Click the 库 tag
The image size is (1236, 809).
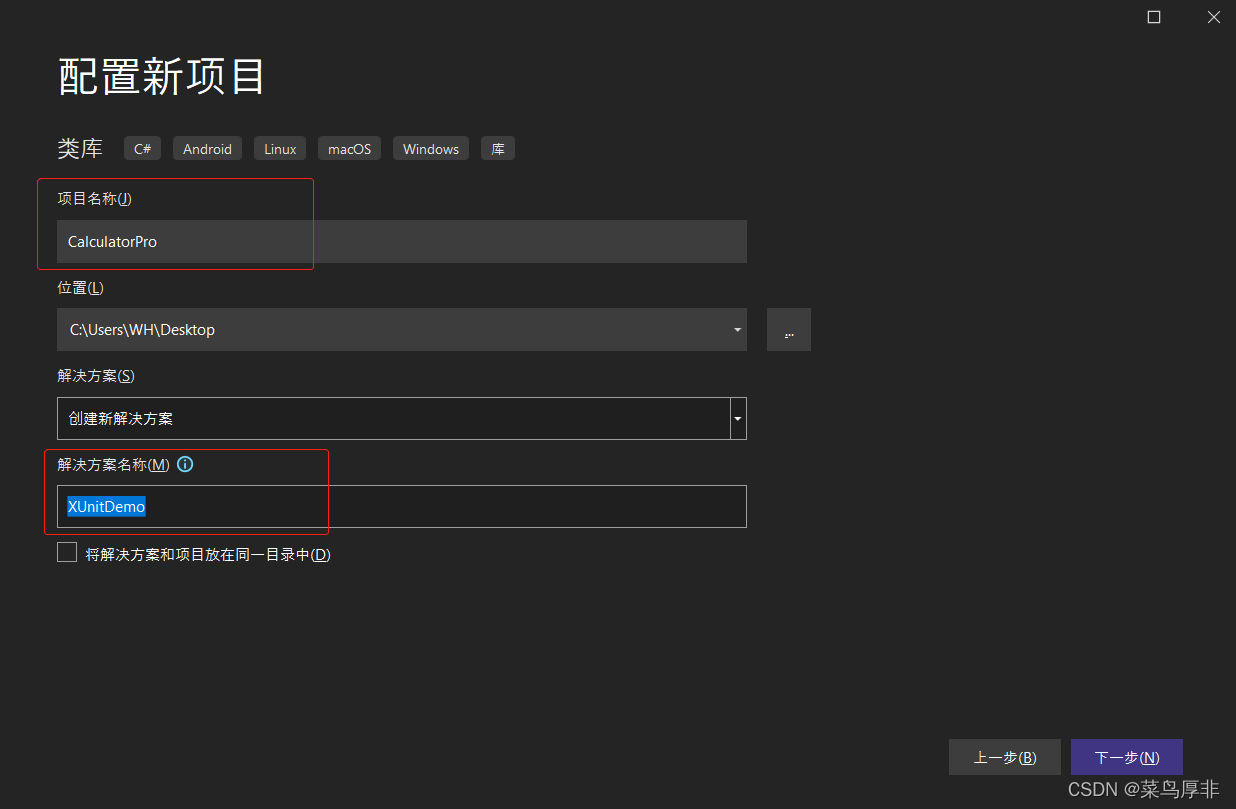(x=498, y=149)
